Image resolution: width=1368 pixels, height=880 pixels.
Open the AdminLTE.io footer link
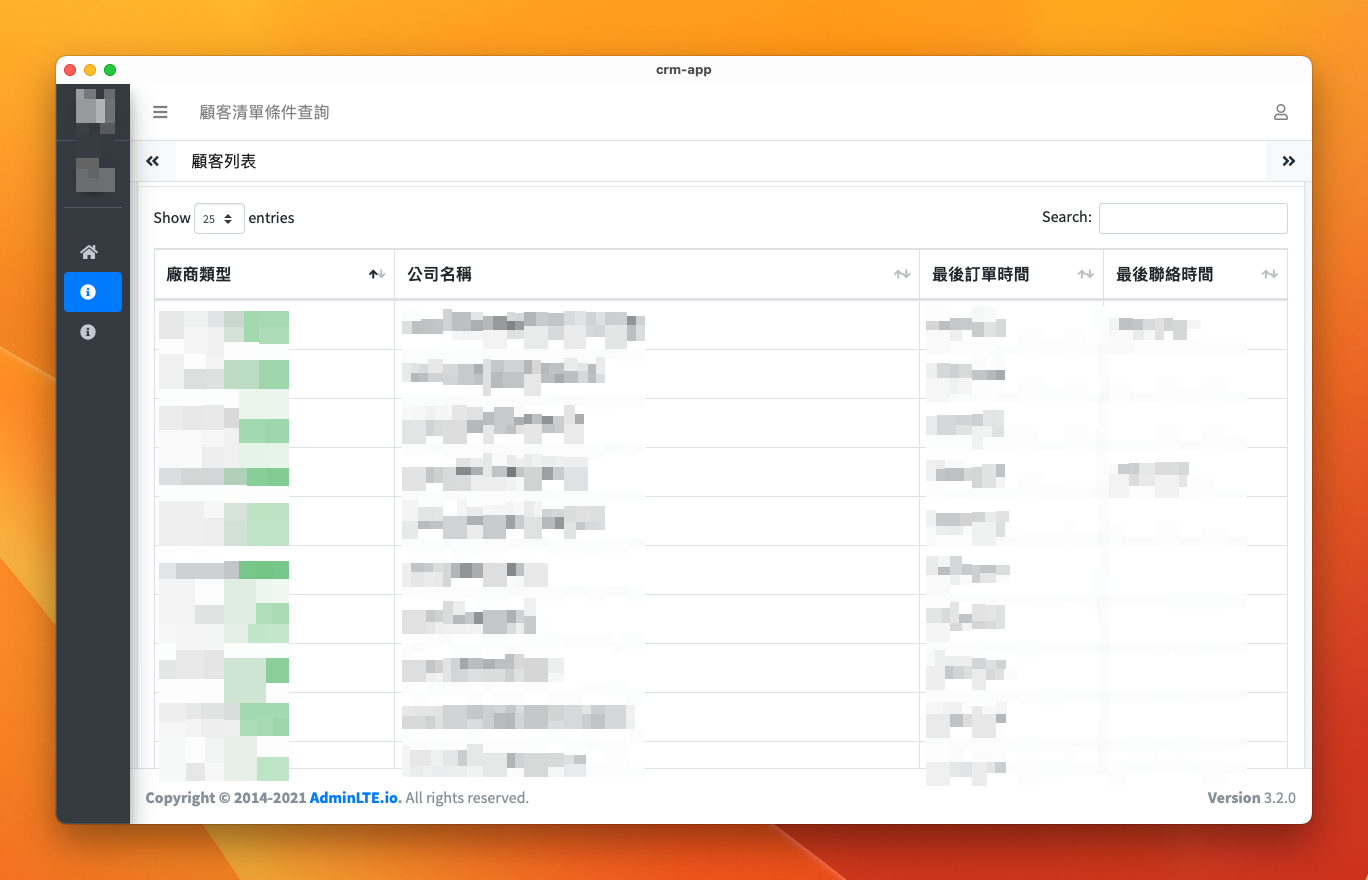coord(354,798)
